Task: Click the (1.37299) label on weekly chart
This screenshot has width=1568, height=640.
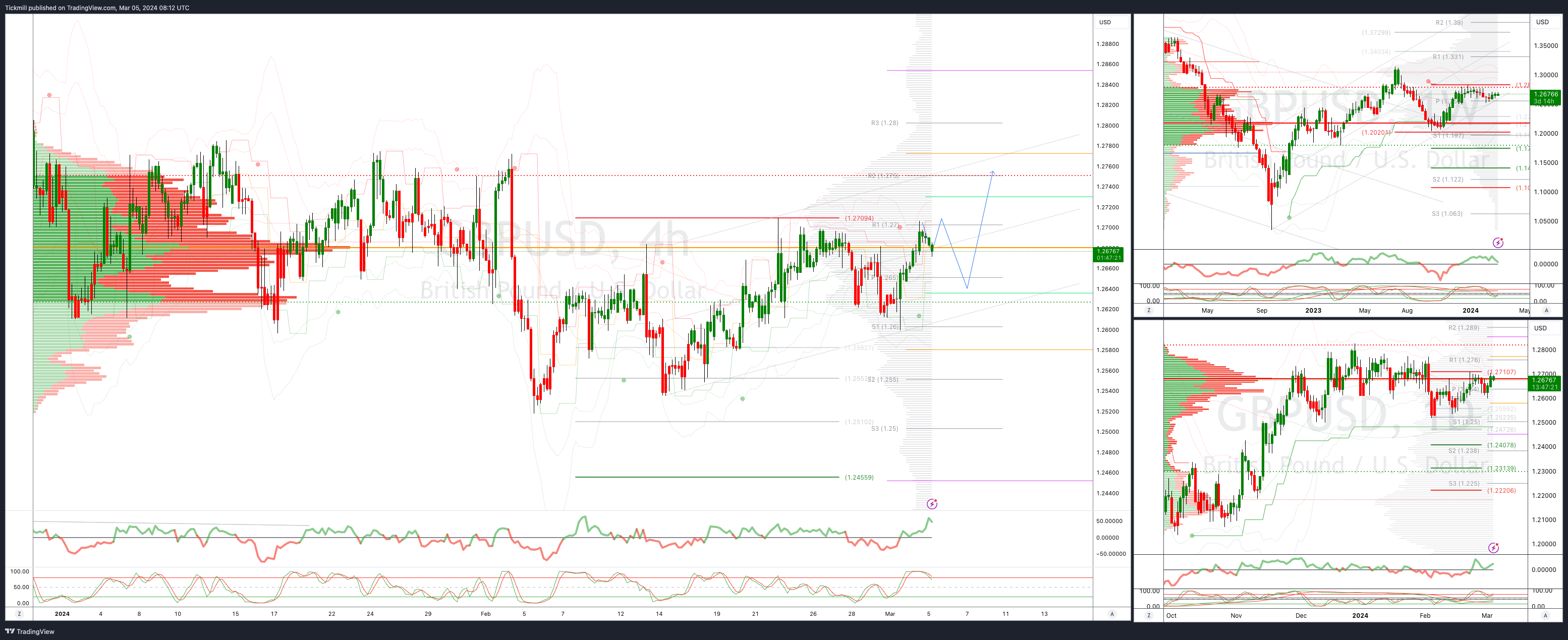Action: (x=1376, y=32)
